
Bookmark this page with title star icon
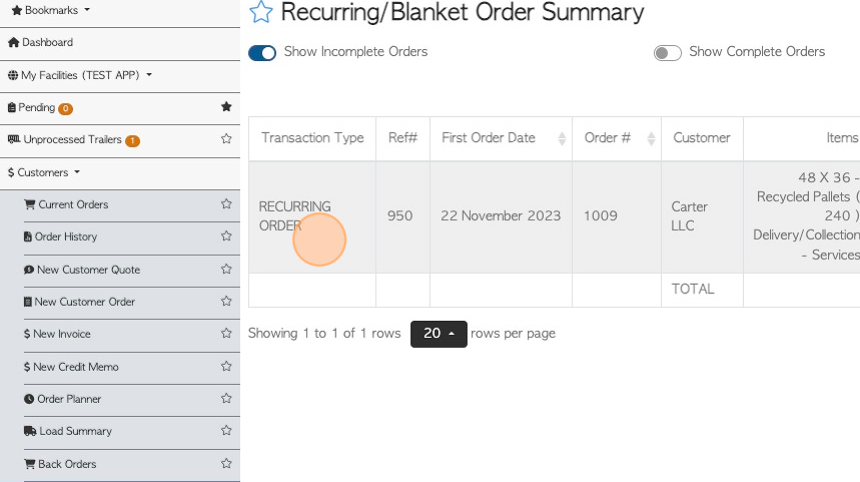[260, 12]
